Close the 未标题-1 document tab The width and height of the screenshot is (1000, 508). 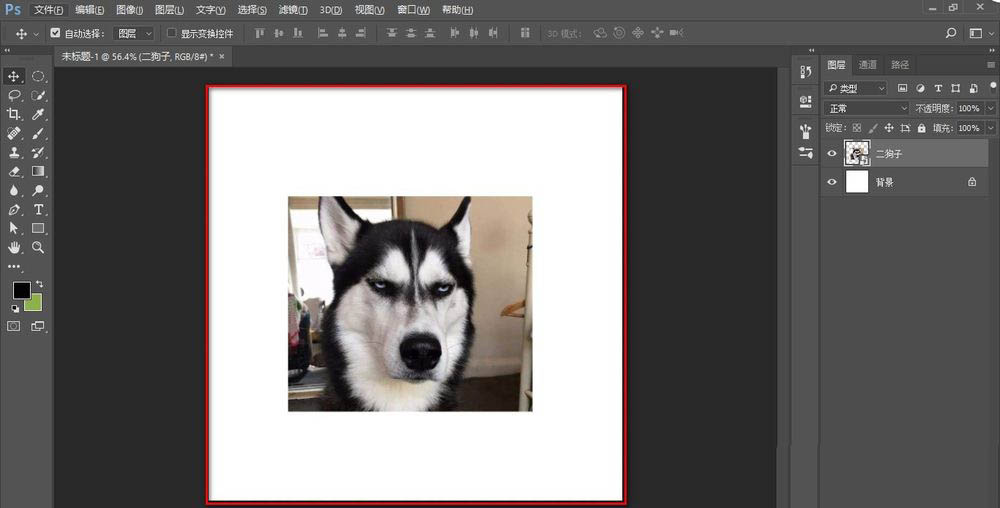click(x=221, y=57)
